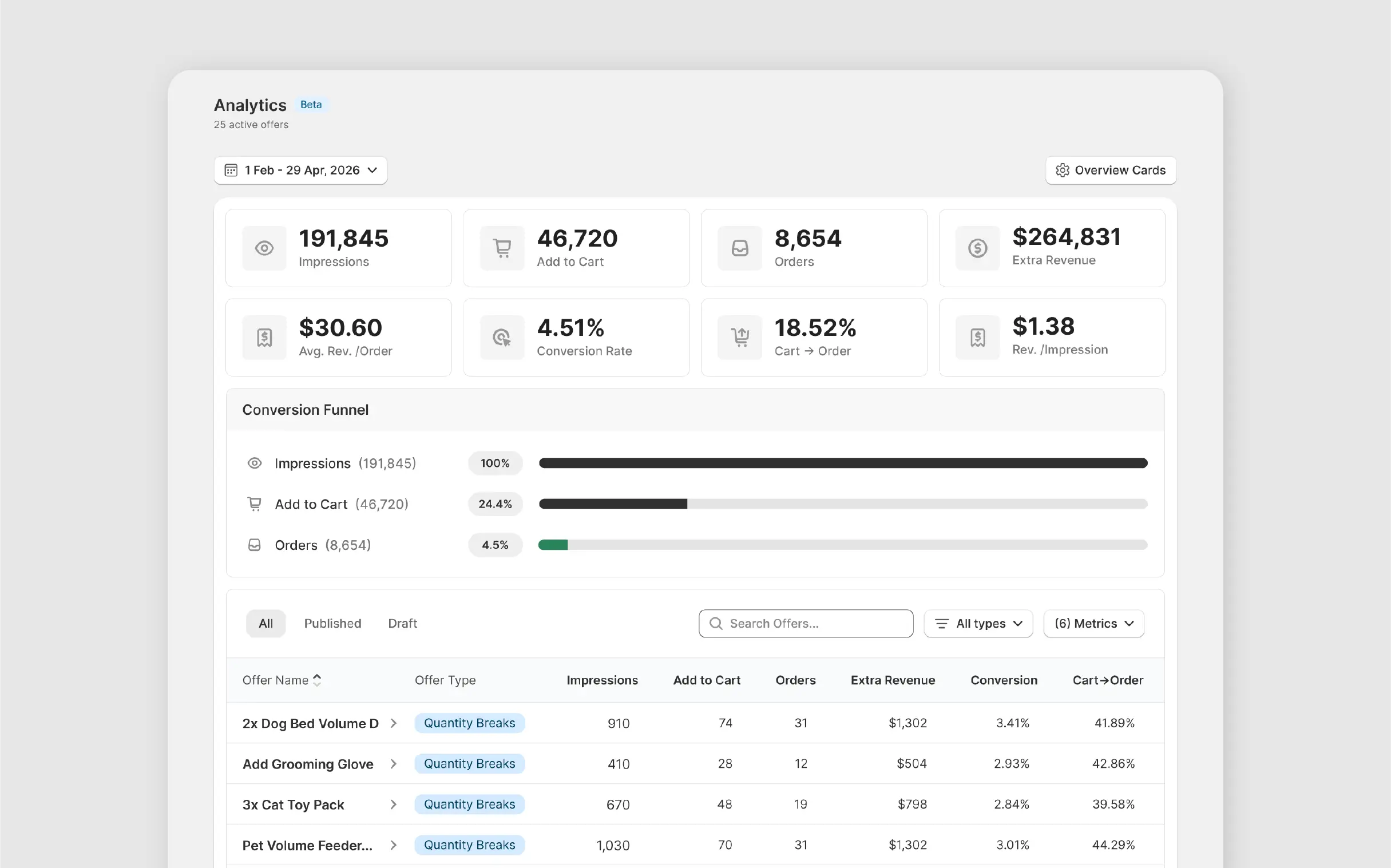Click the calendar icon in the date picker
Image resolution: width=1391 pixels, height=868 pixels.
(x=231, y=171)
